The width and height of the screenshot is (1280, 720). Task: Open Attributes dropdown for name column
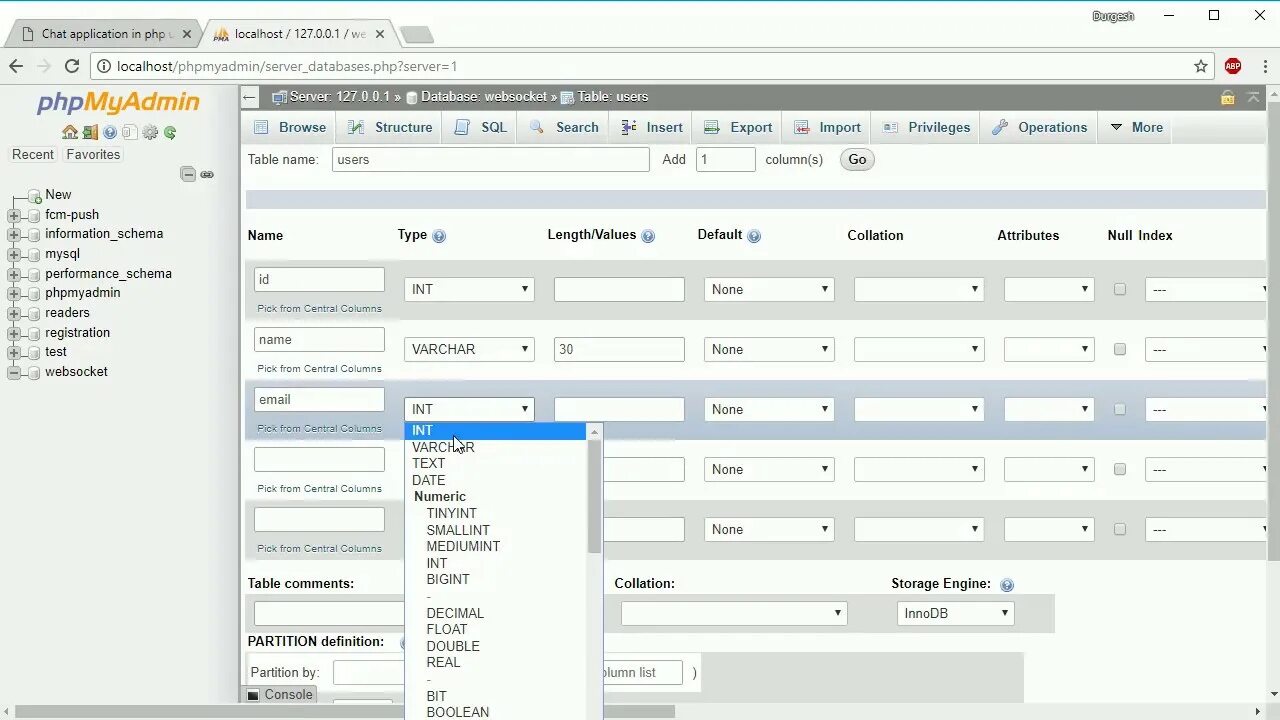pyautogui.click(x=1049, y=349)
